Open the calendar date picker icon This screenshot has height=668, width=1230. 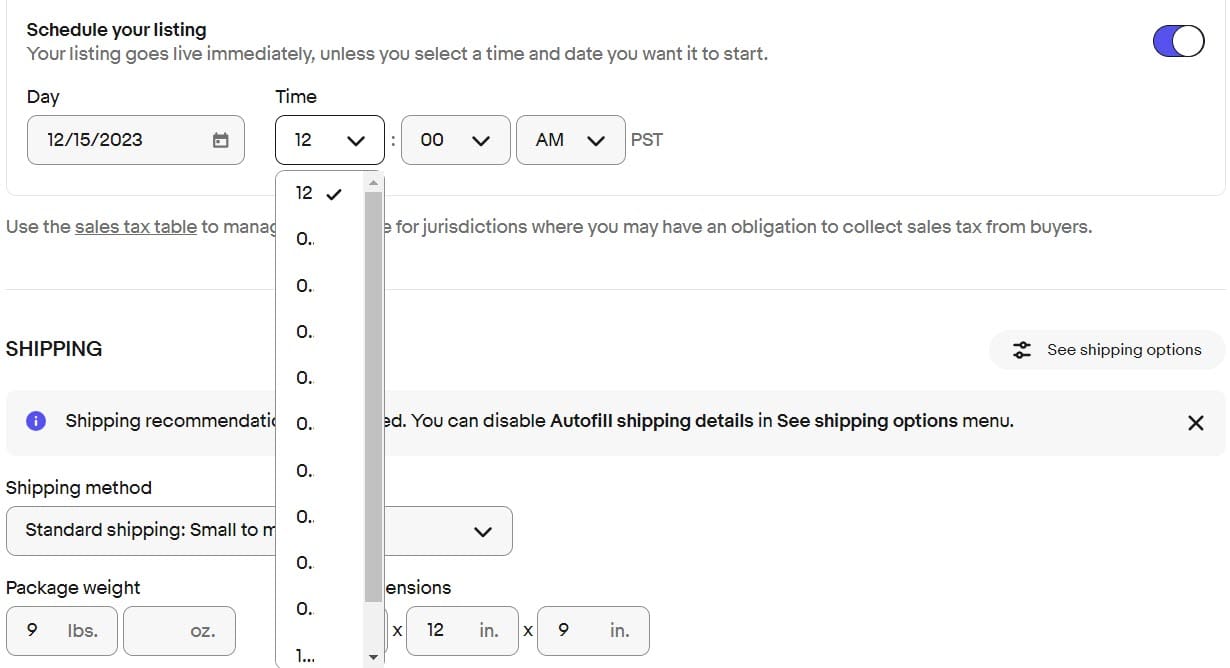click(x=221, y=140)
